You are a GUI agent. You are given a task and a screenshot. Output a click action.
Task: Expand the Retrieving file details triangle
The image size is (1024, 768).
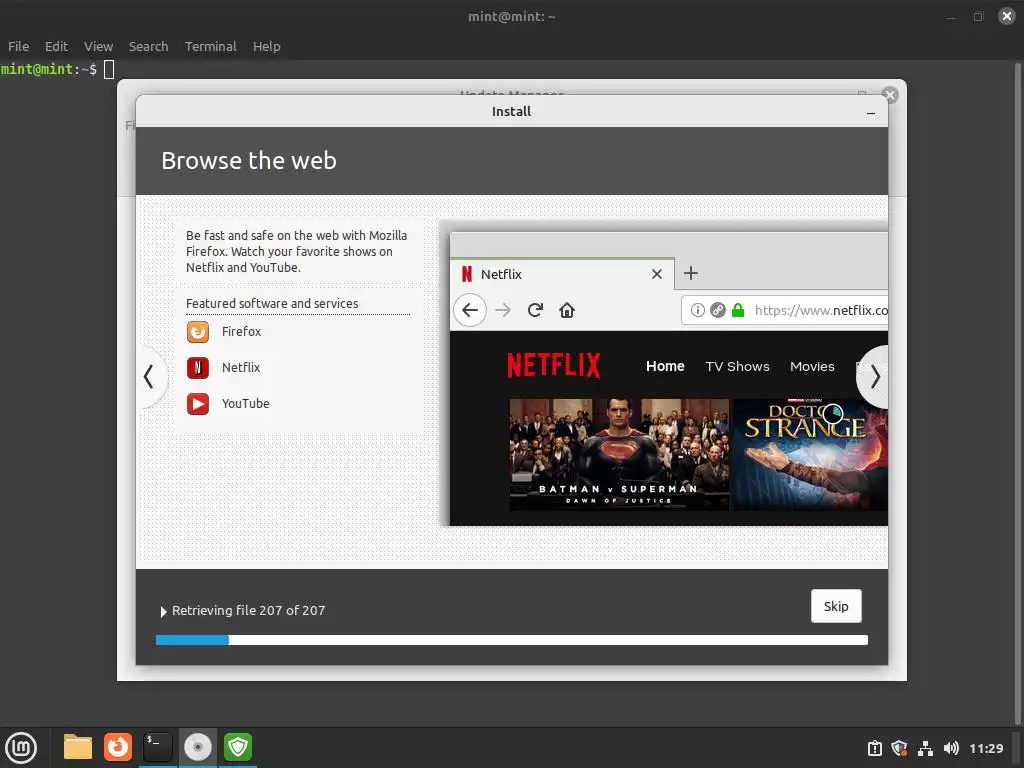pyautogui.click(x=163, y=611)
